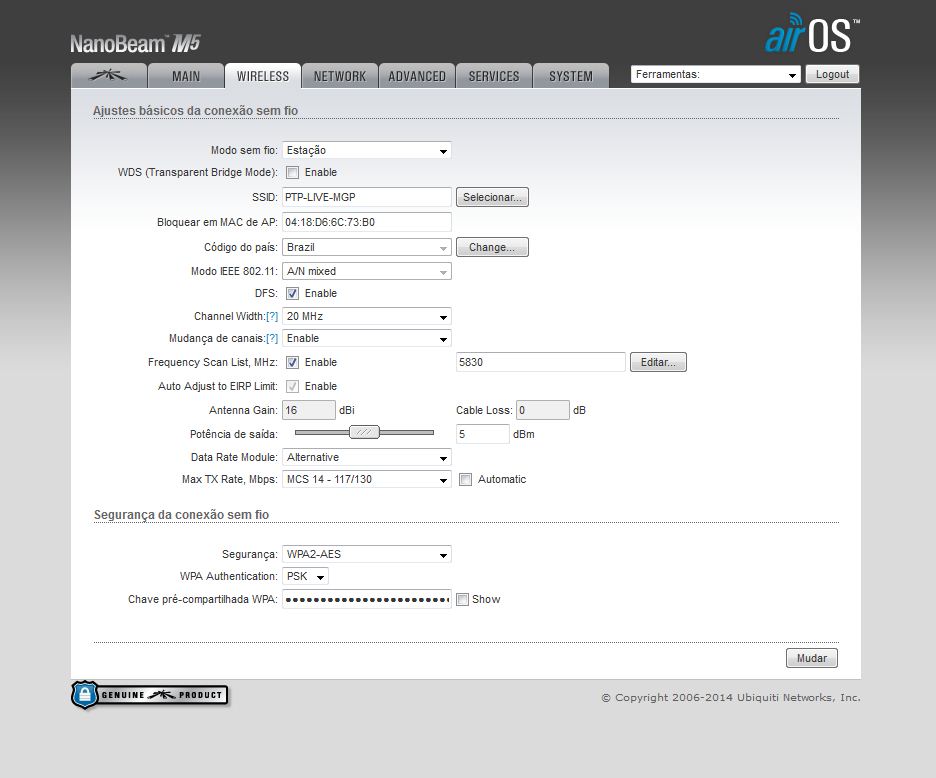Click the output power dBm field

point(482,434)
